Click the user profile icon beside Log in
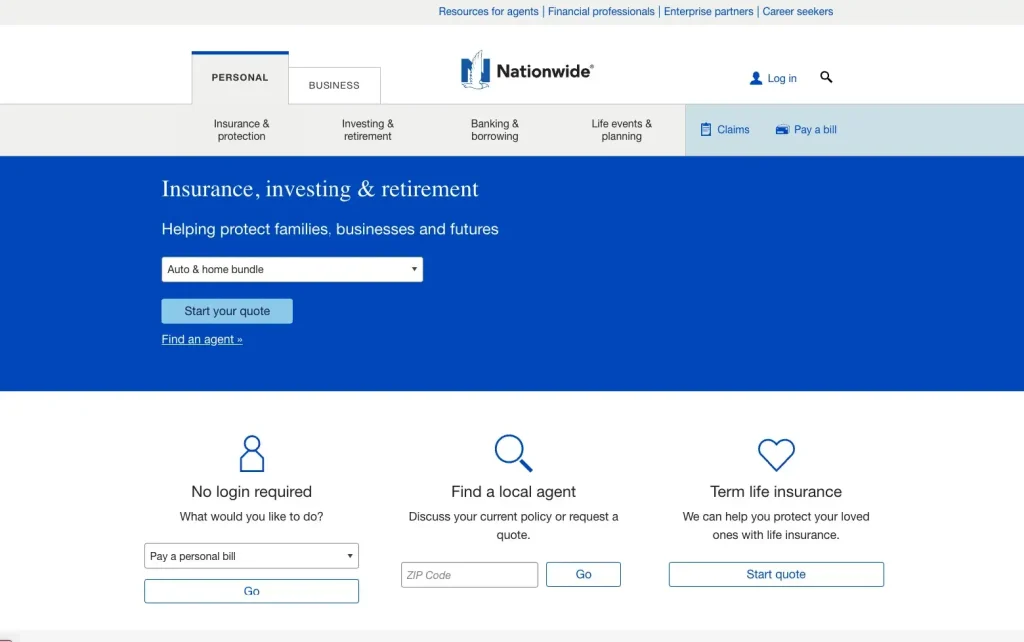This screenshot has width=1024, height=642. point(756,78)
